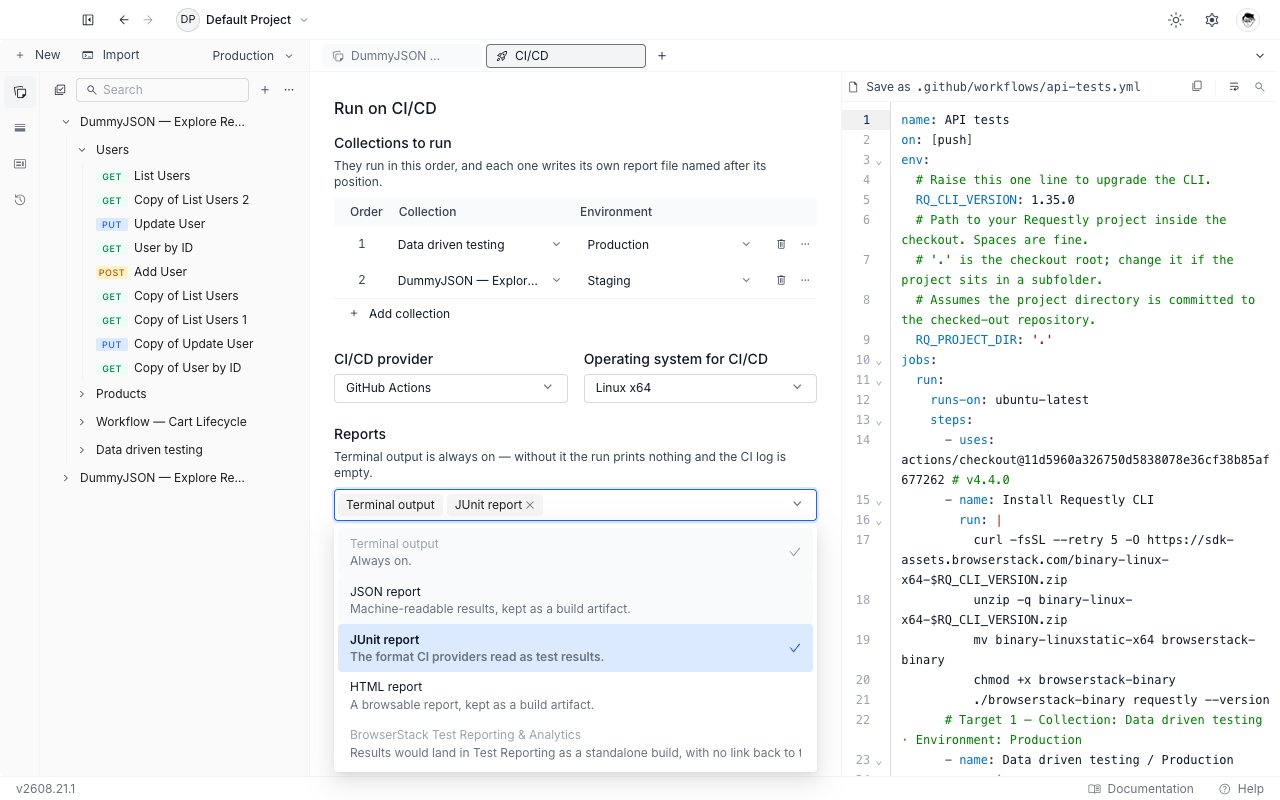Change environment dropdown showing Staging

[x=668, y=280]
